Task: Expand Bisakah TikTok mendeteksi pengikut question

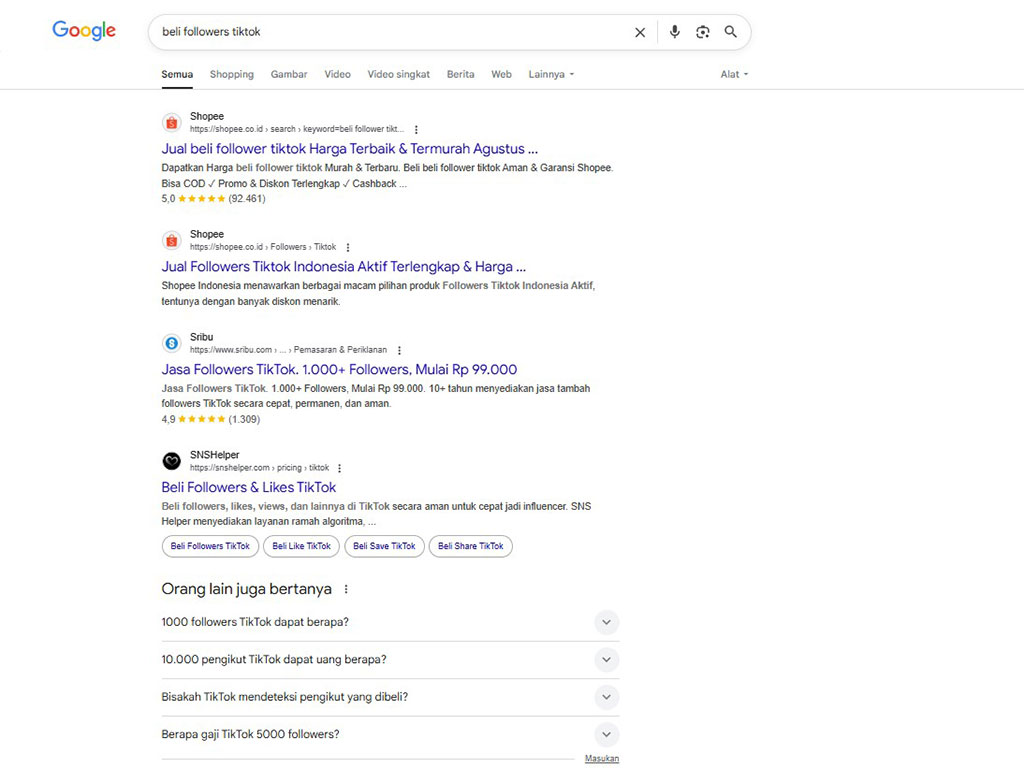Action: pyautogui.click(x=390, y=697)
